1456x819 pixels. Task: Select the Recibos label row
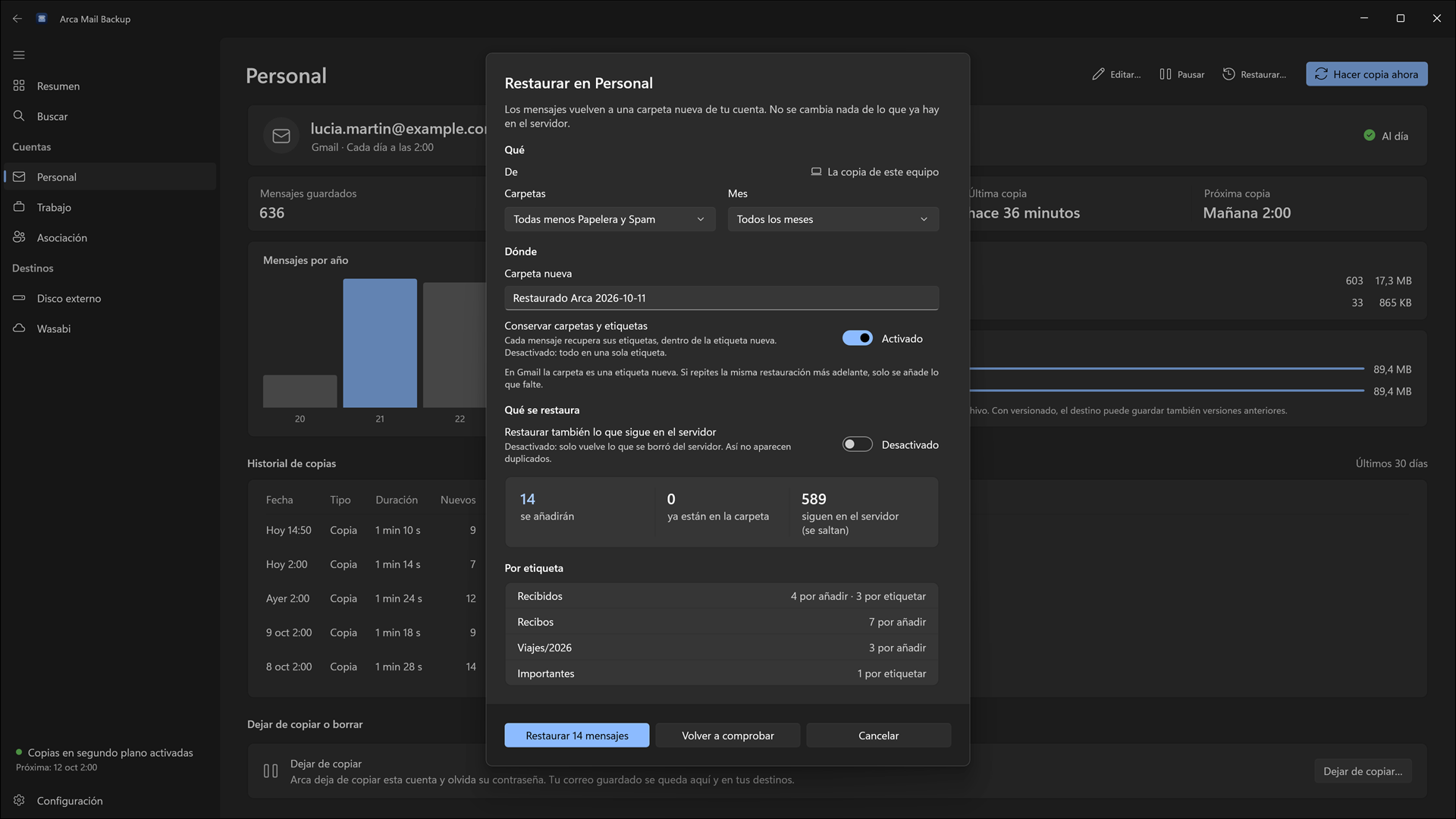(721, 622)
